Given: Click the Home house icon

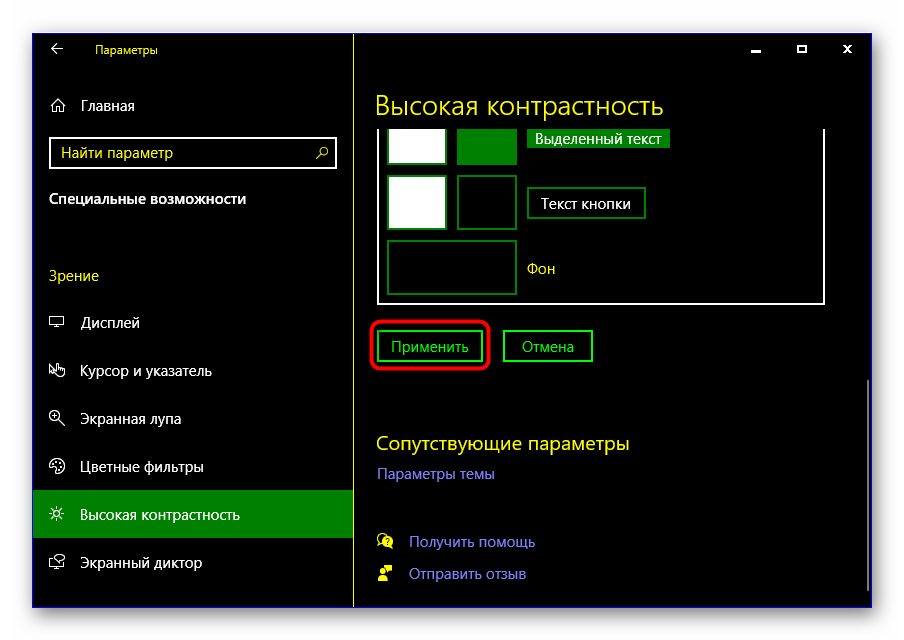Looking at the screenshot, I should [58, 106].
